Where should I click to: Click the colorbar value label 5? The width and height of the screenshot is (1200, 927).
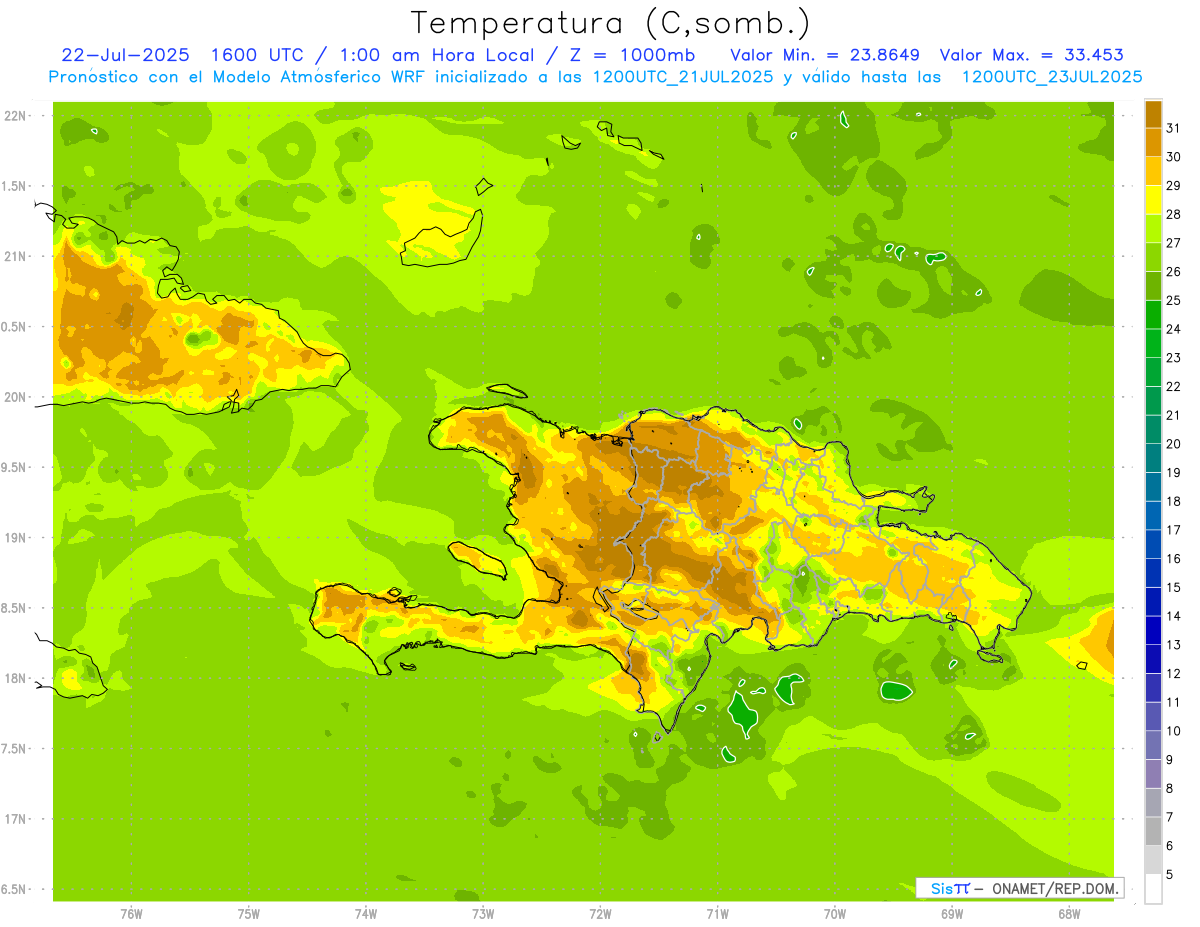tap(1170, 875)
